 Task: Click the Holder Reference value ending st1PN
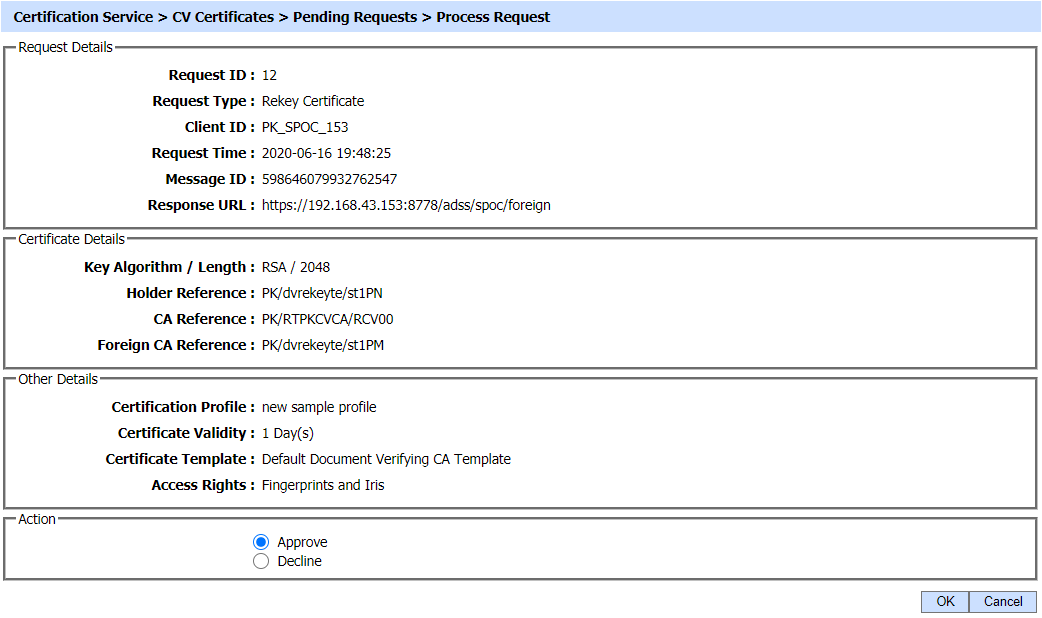(x=323, y=293)
